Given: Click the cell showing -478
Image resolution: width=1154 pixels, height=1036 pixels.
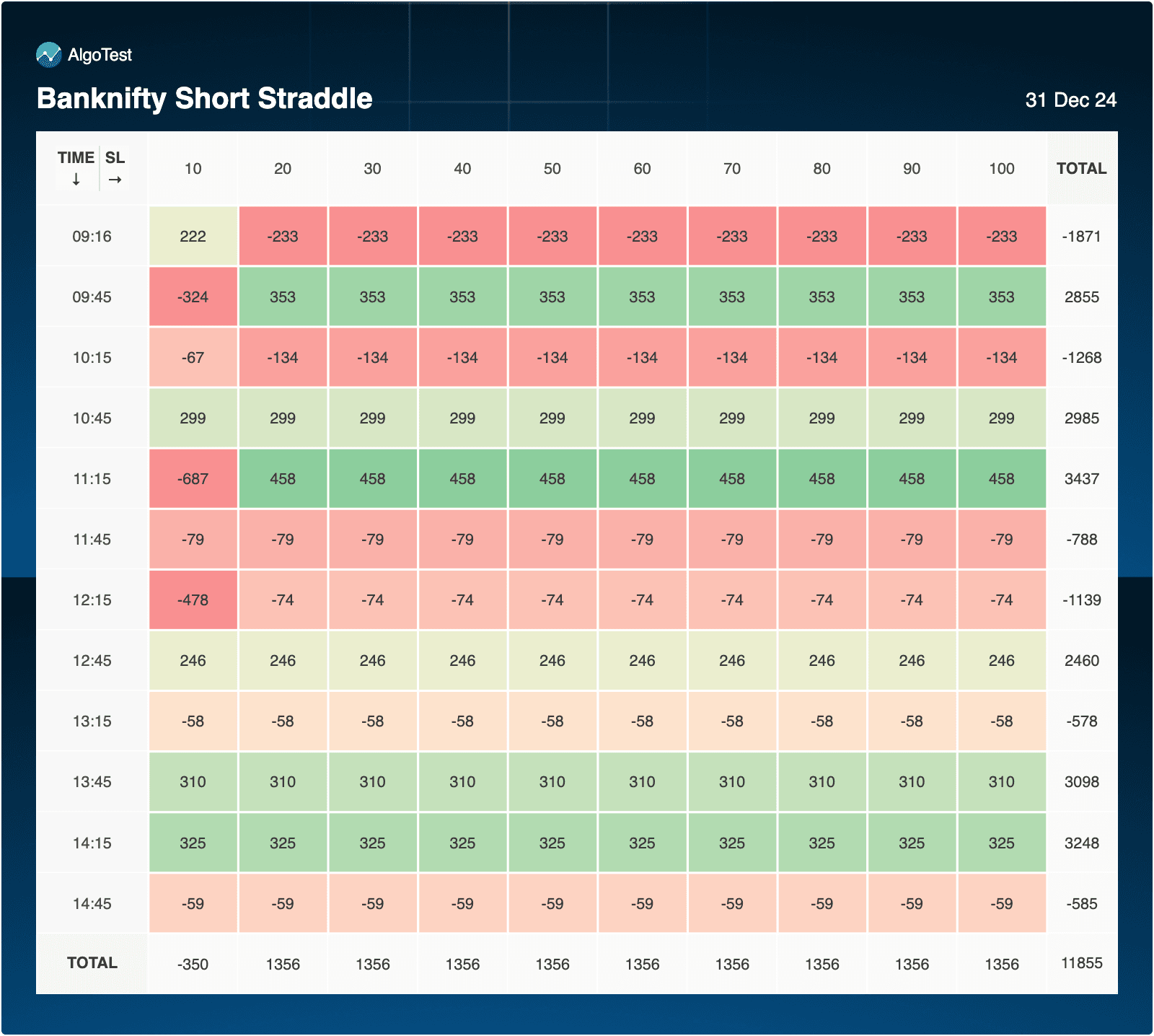Looking at the screenshot, I should coord(193,600).
